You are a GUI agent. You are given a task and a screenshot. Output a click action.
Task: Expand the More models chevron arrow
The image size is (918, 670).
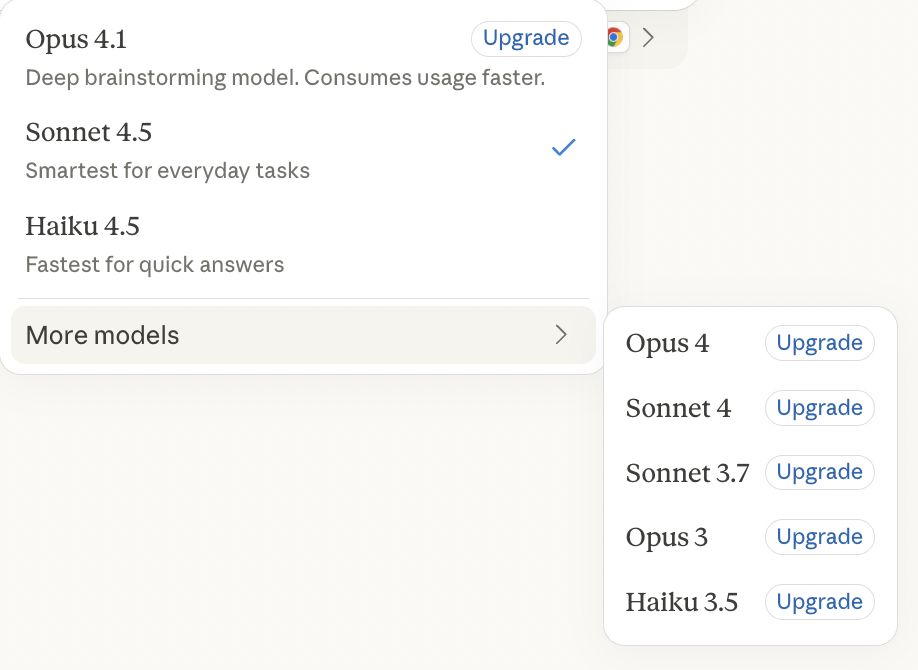pos(562,335)
